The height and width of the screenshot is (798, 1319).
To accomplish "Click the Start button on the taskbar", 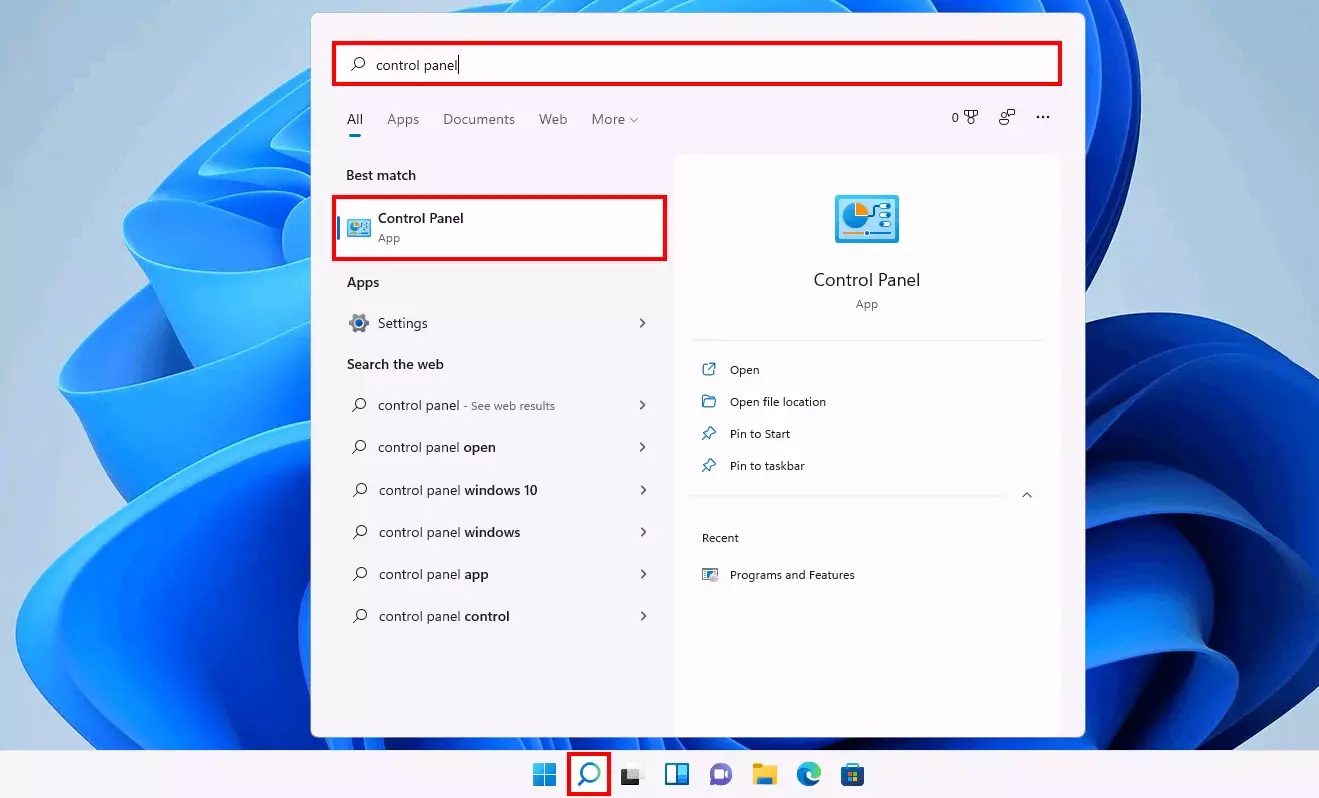I will pyautogui.click(x=543, y=773).
